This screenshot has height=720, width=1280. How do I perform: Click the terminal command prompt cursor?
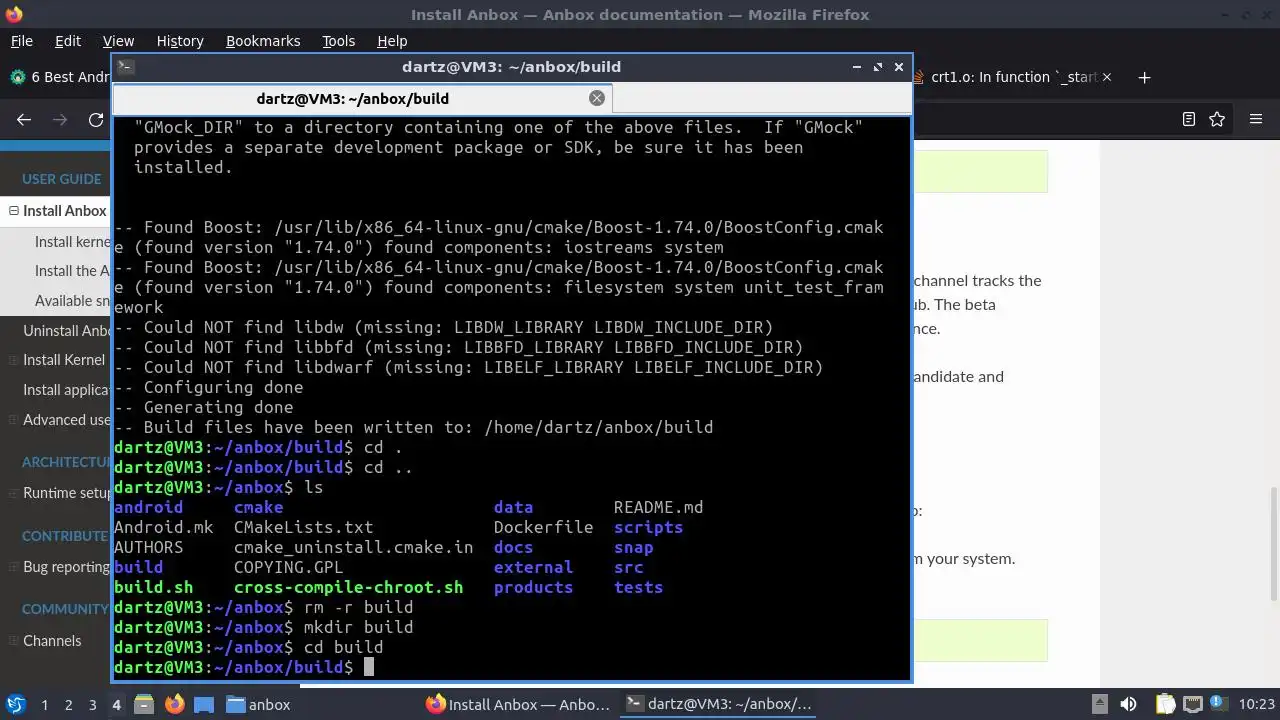point(368,667)
